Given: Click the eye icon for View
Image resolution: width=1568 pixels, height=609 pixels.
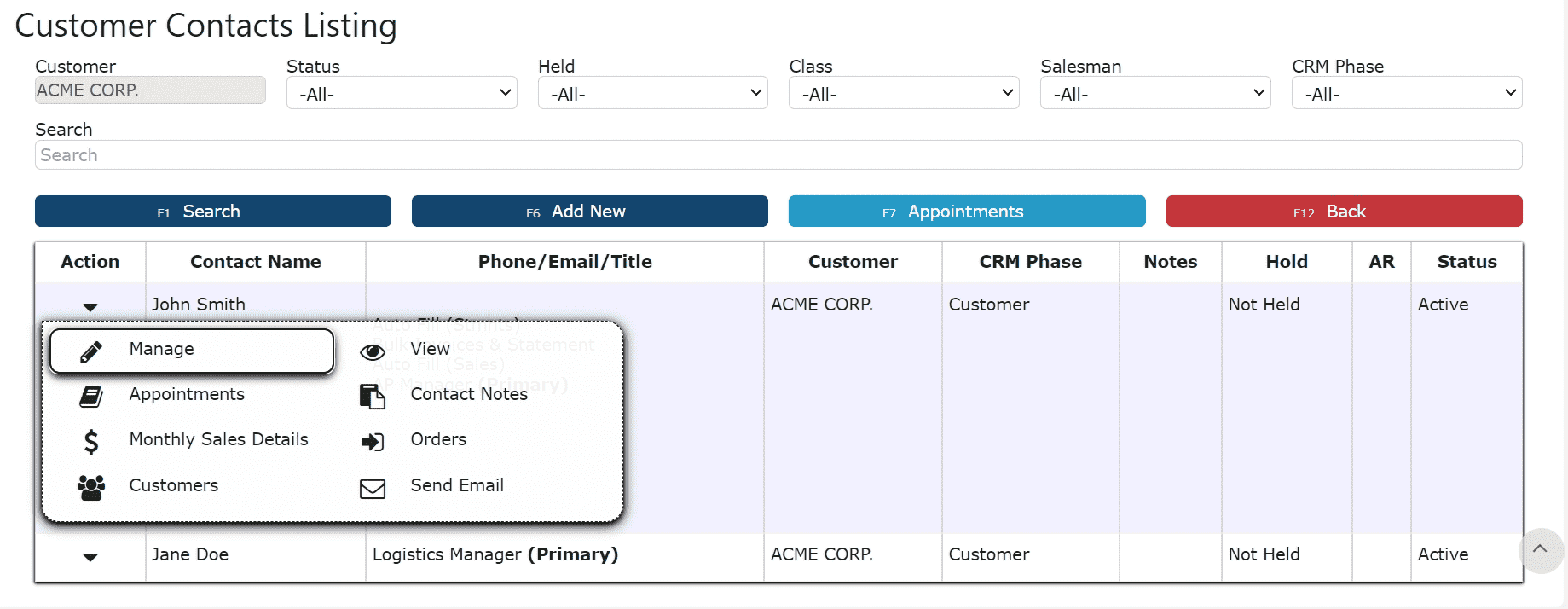Looking at the screenshot, I should (373, 352).
